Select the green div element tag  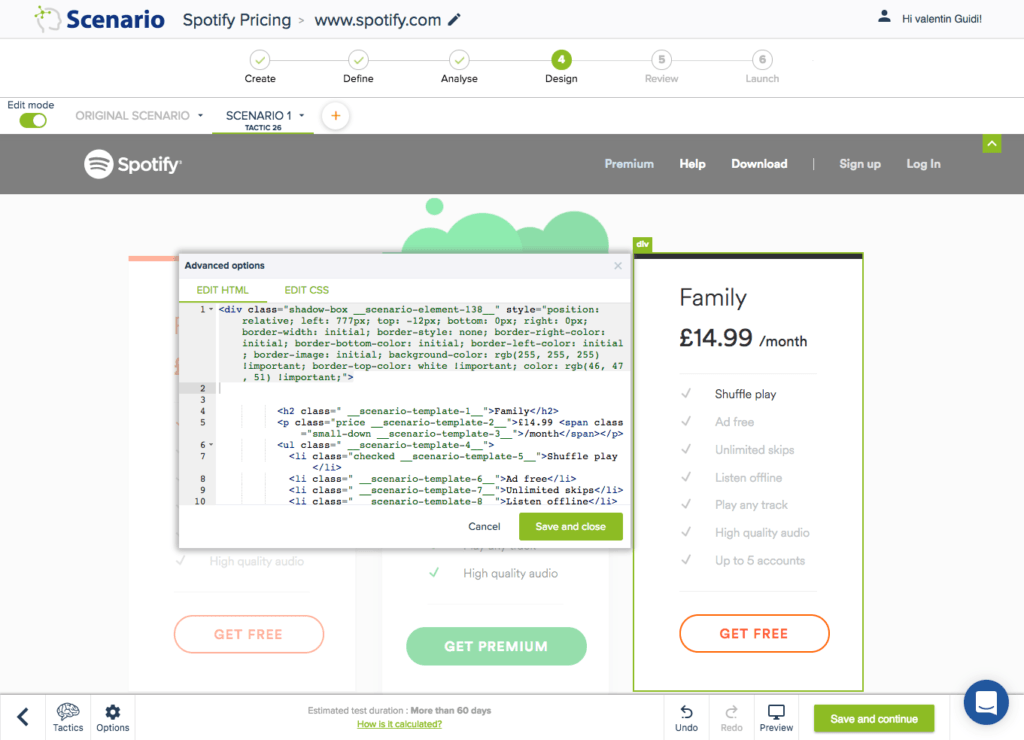(643, 244)
